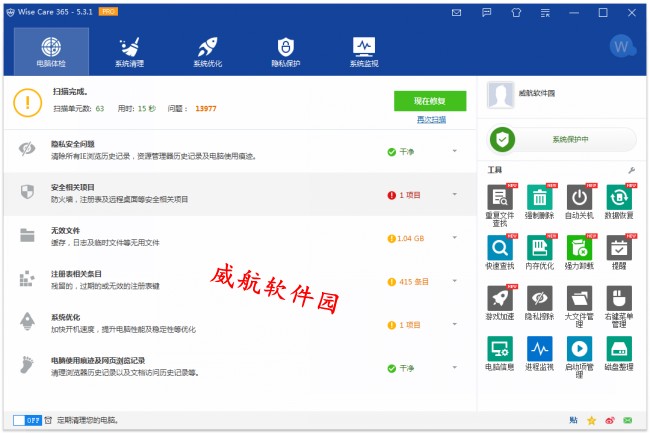Screen dimensions: 650x433
Task: Switch to the 系统清理 tab
Action: pyautogui.click(x=129, y=51)
